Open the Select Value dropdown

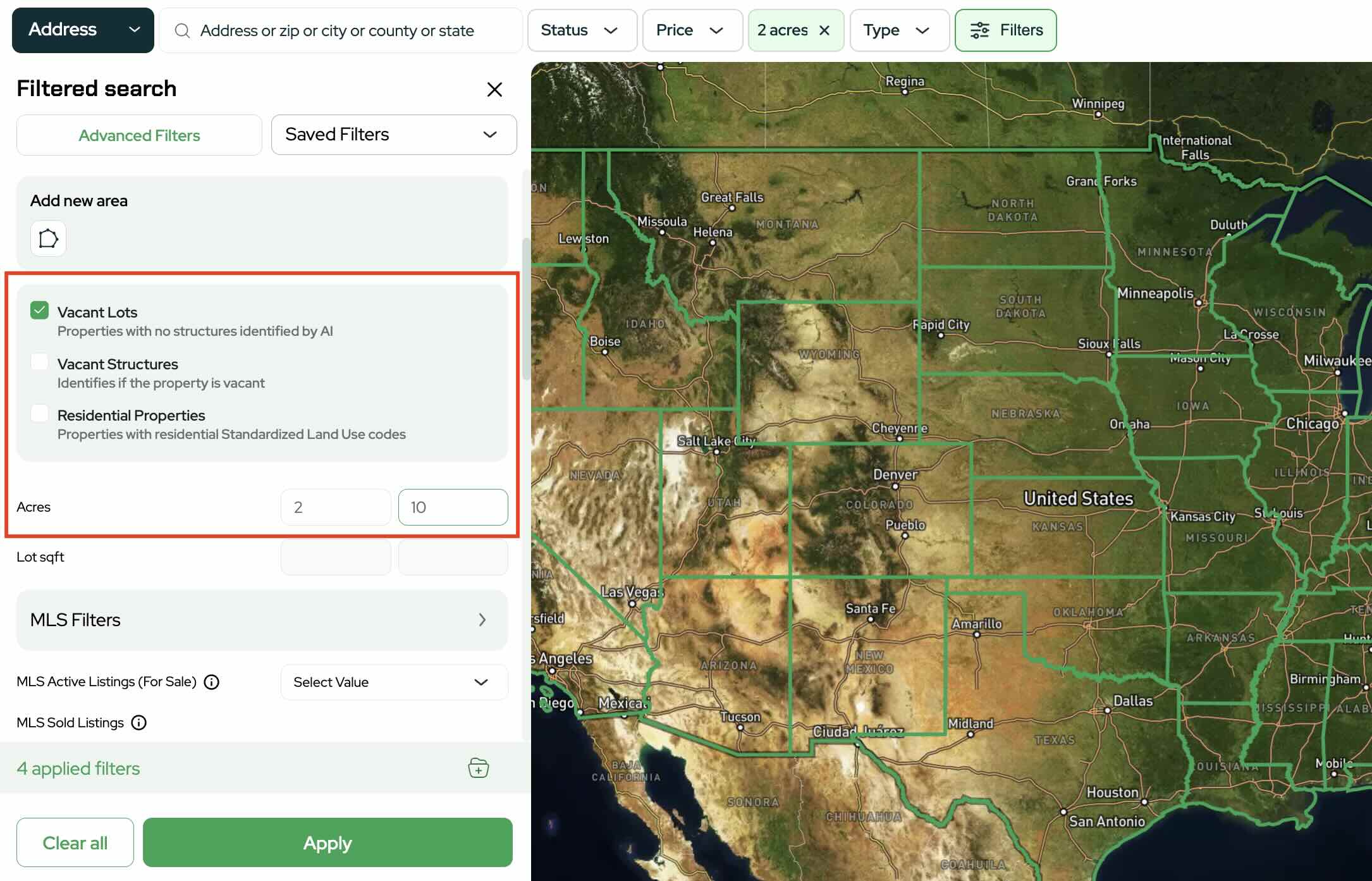(393, 682)
